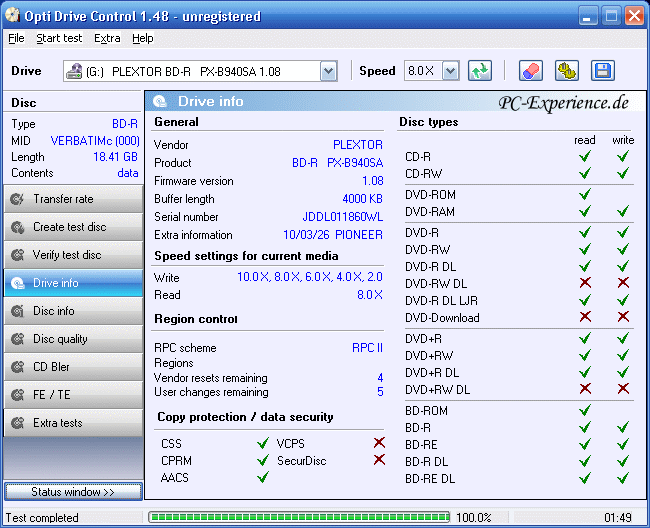
Task: Open the options settings icon
Action: click(567, 71)
